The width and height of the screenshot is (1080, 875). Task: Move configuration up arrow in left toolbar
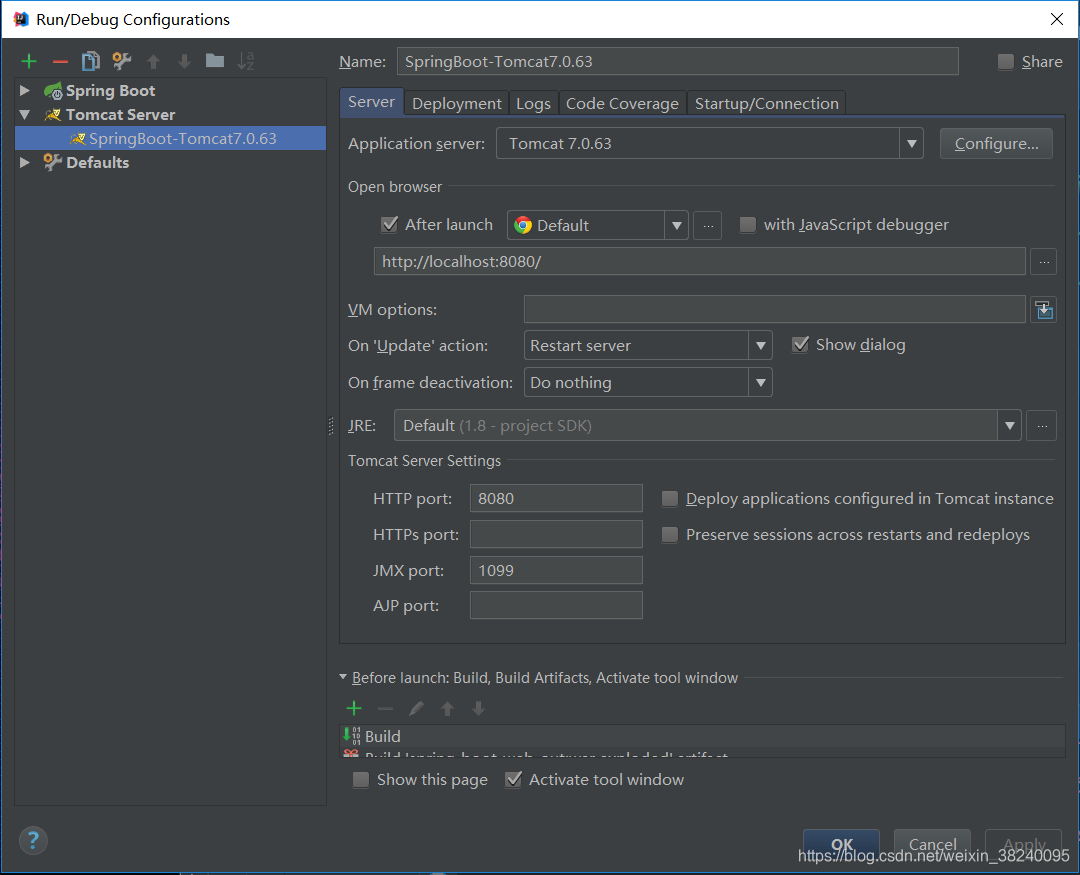point(153,61)
